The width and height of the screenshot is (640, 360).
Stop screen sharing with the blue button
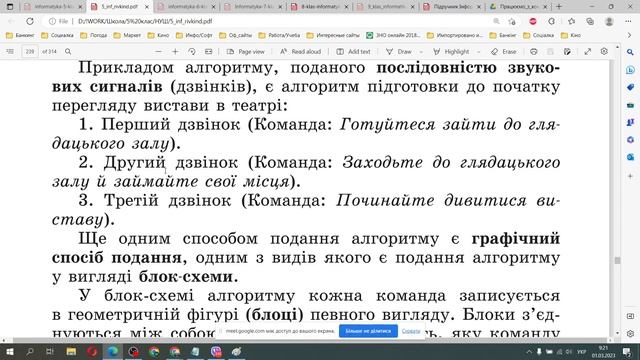[368, 331]
